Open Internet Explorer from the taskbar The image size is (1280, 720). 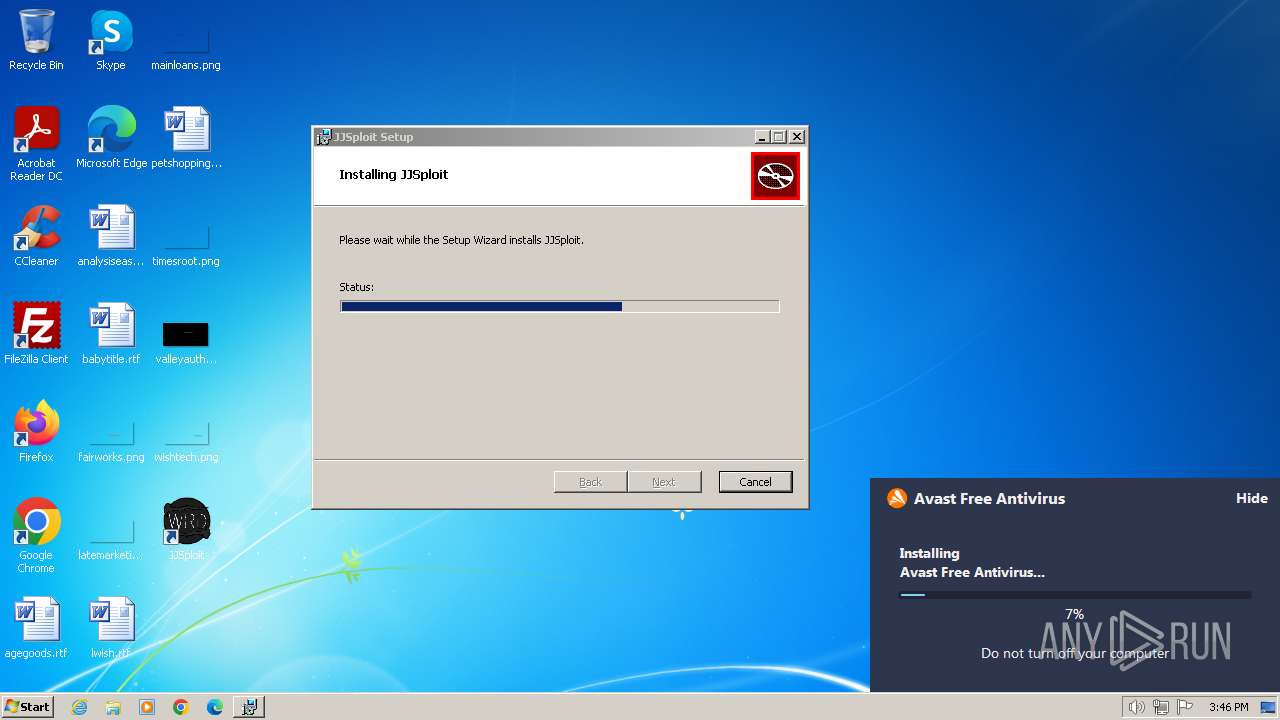point(79,707)
